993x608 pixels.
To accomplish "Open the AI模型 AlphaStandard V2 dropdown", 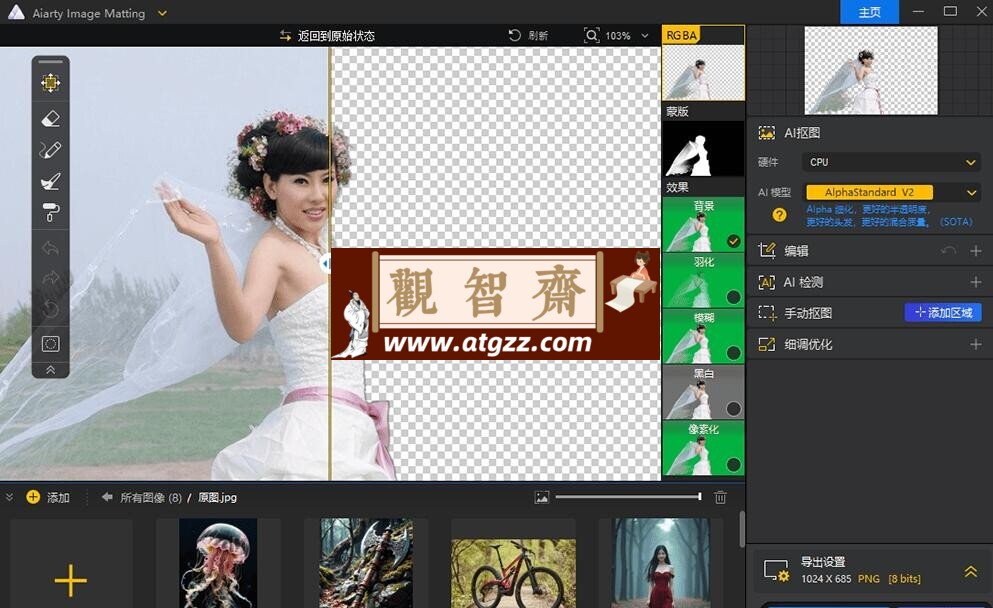I will [891, 192].
